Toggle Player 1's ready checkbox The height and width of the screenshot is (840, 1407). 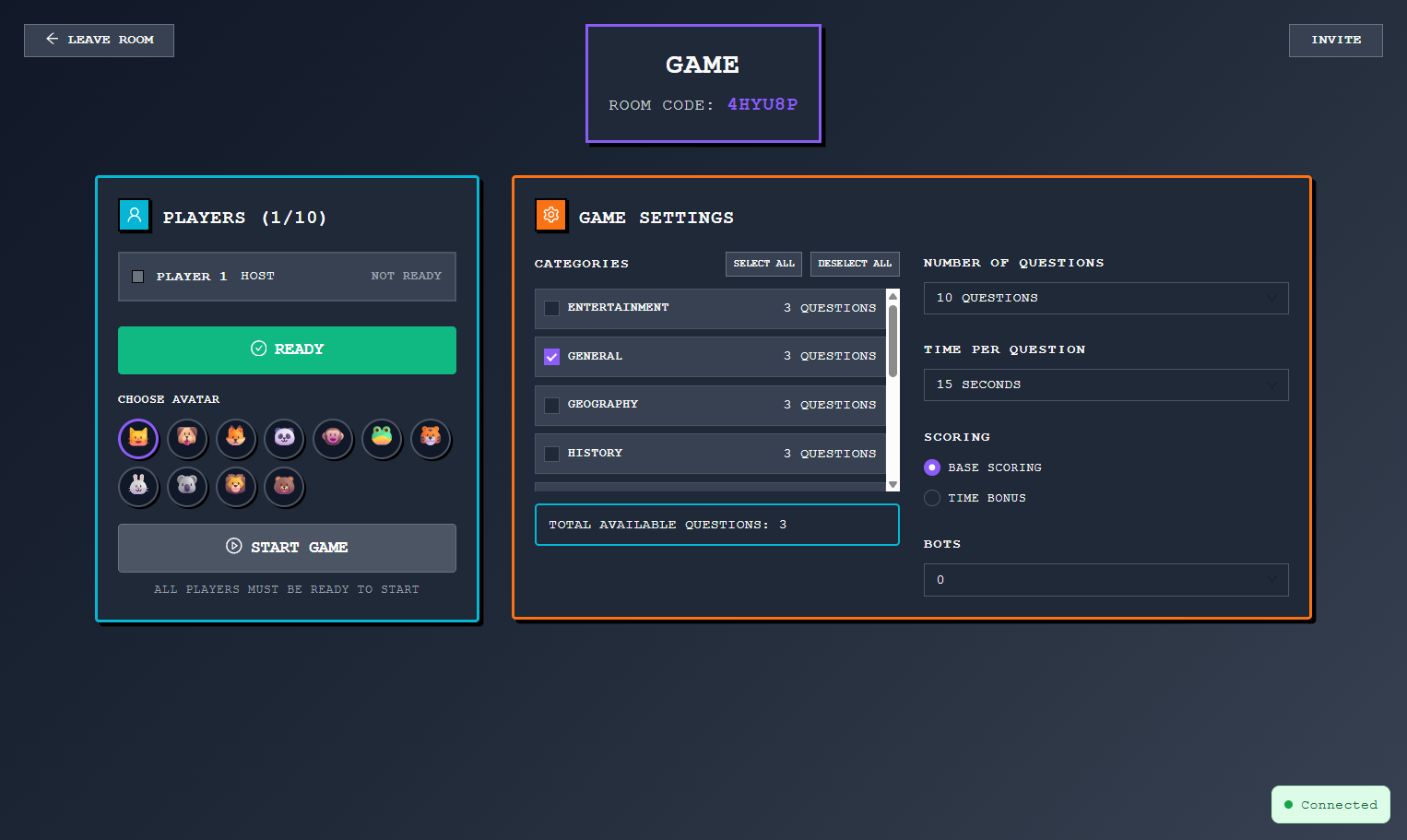pyautogui.click(x=137, y=276)
